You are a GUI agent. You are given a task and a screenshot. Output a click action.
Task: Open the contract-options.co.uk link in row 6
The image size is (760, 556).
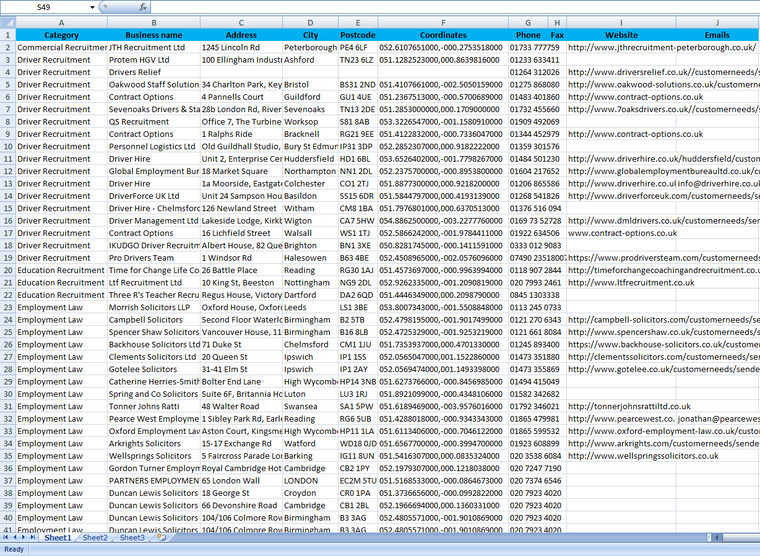(x=635, y=97)
